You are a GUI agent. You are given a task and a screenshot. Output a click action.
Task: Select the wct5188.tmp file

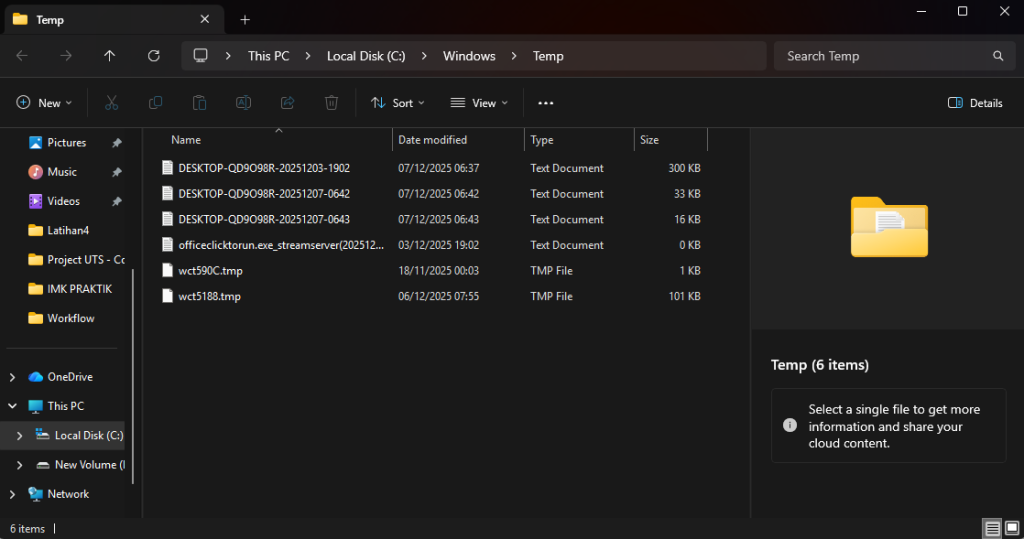click(209, 296)
